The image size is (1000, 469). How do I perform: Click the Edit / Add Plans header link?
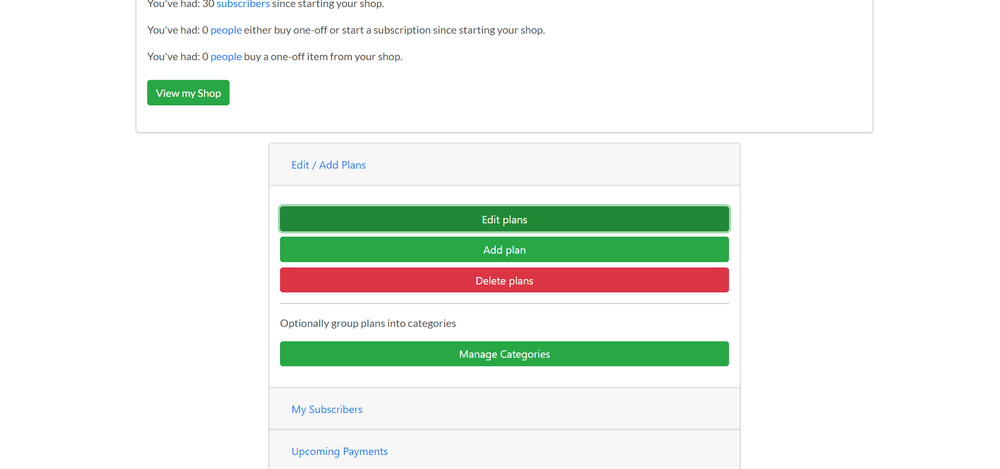pos(328,165)
